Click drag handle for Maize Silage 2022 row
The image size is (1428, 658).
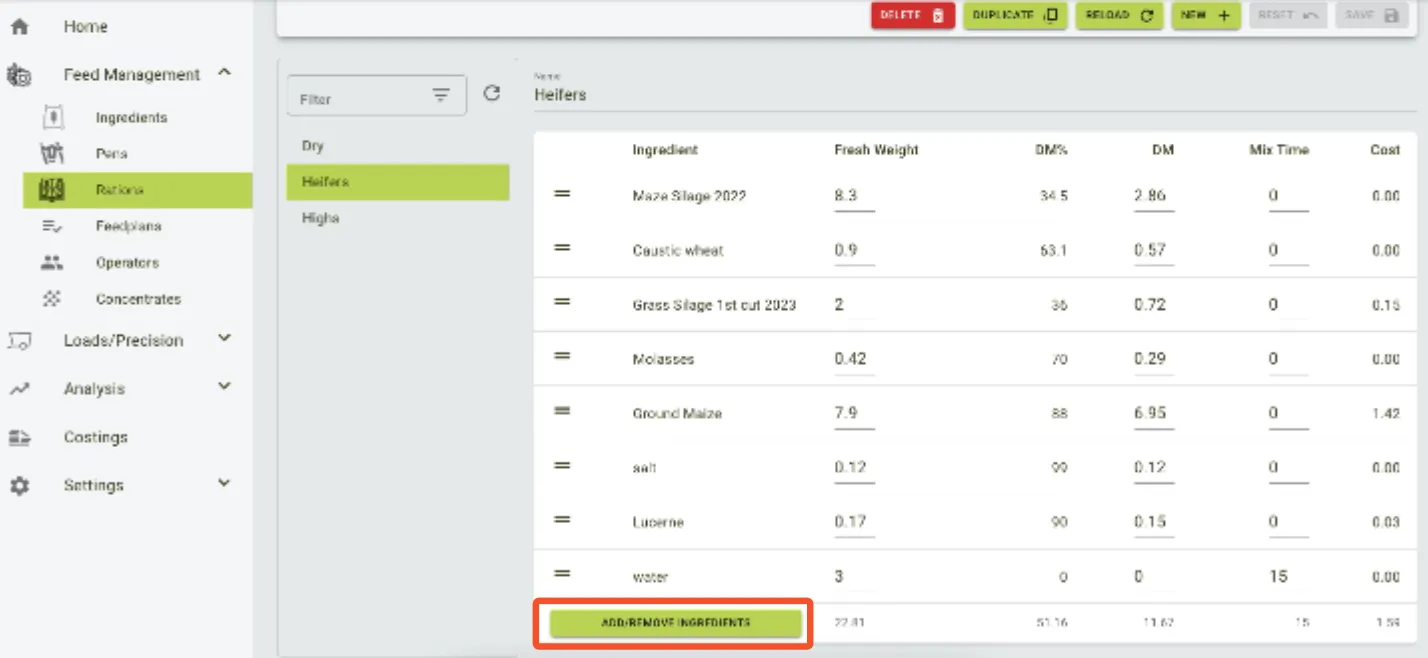[x=562, y=195]
